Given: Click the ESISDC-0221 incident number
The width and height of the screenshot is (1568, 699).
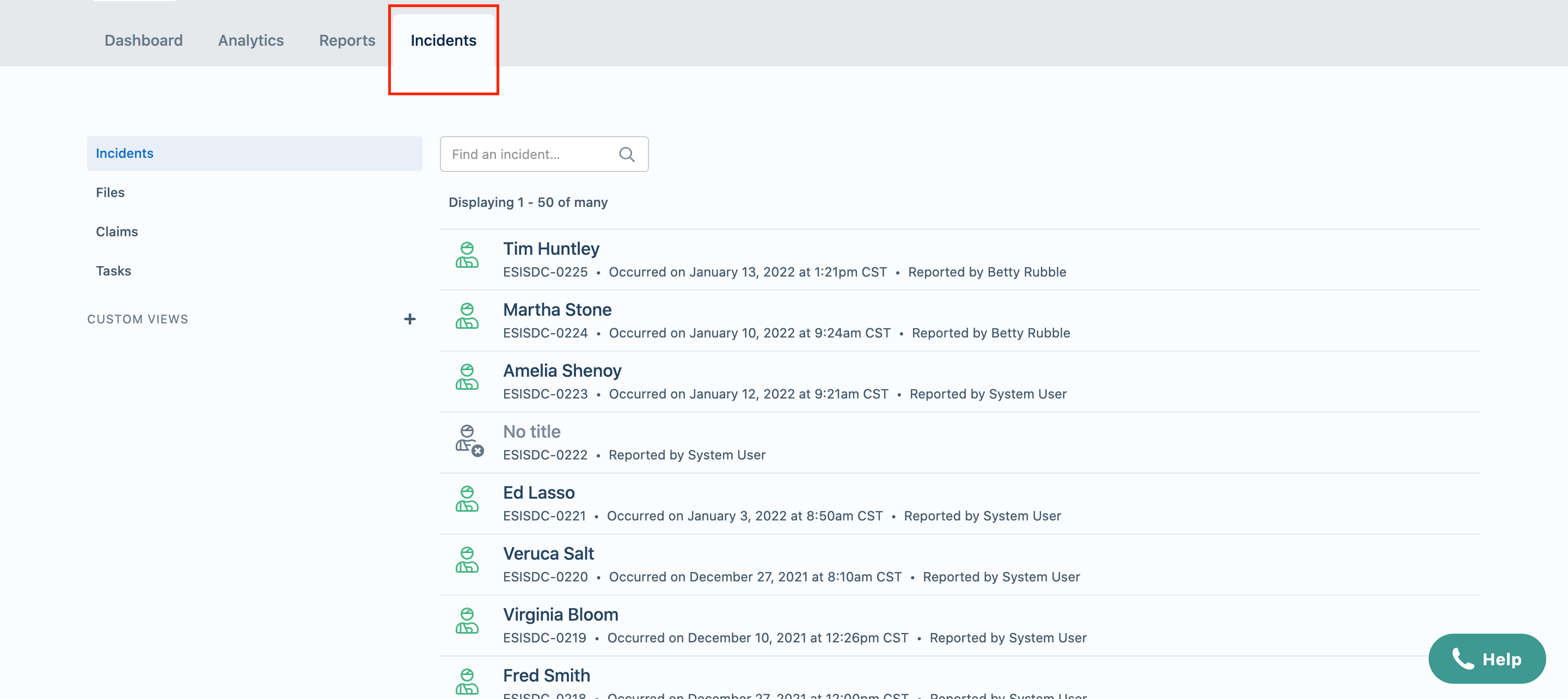Looking at the screenshot, I should (x=544, y=516).
